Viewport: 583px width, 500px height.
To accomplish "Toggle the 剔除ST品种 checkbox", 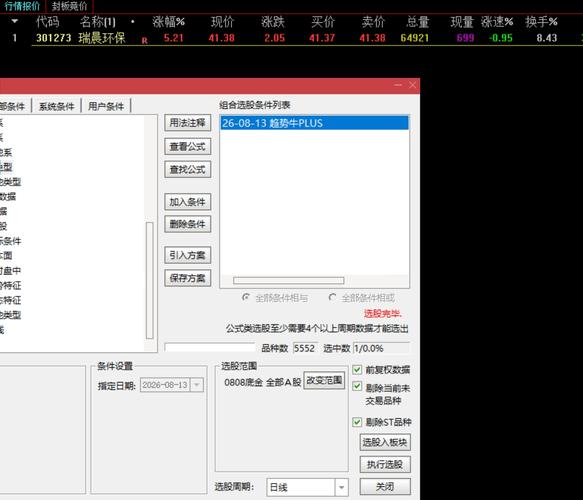I will tap(357, 422).
